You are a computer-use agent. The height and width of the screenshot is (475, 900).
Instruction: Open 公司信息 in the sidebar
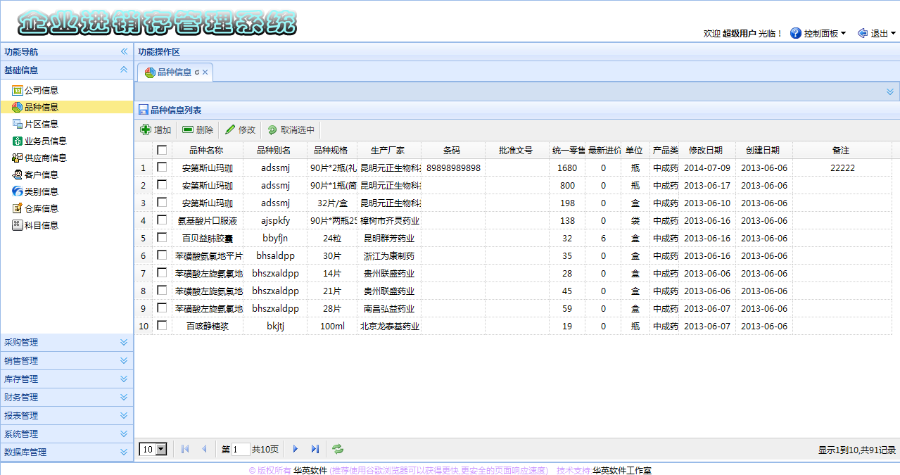coord(35,90)
